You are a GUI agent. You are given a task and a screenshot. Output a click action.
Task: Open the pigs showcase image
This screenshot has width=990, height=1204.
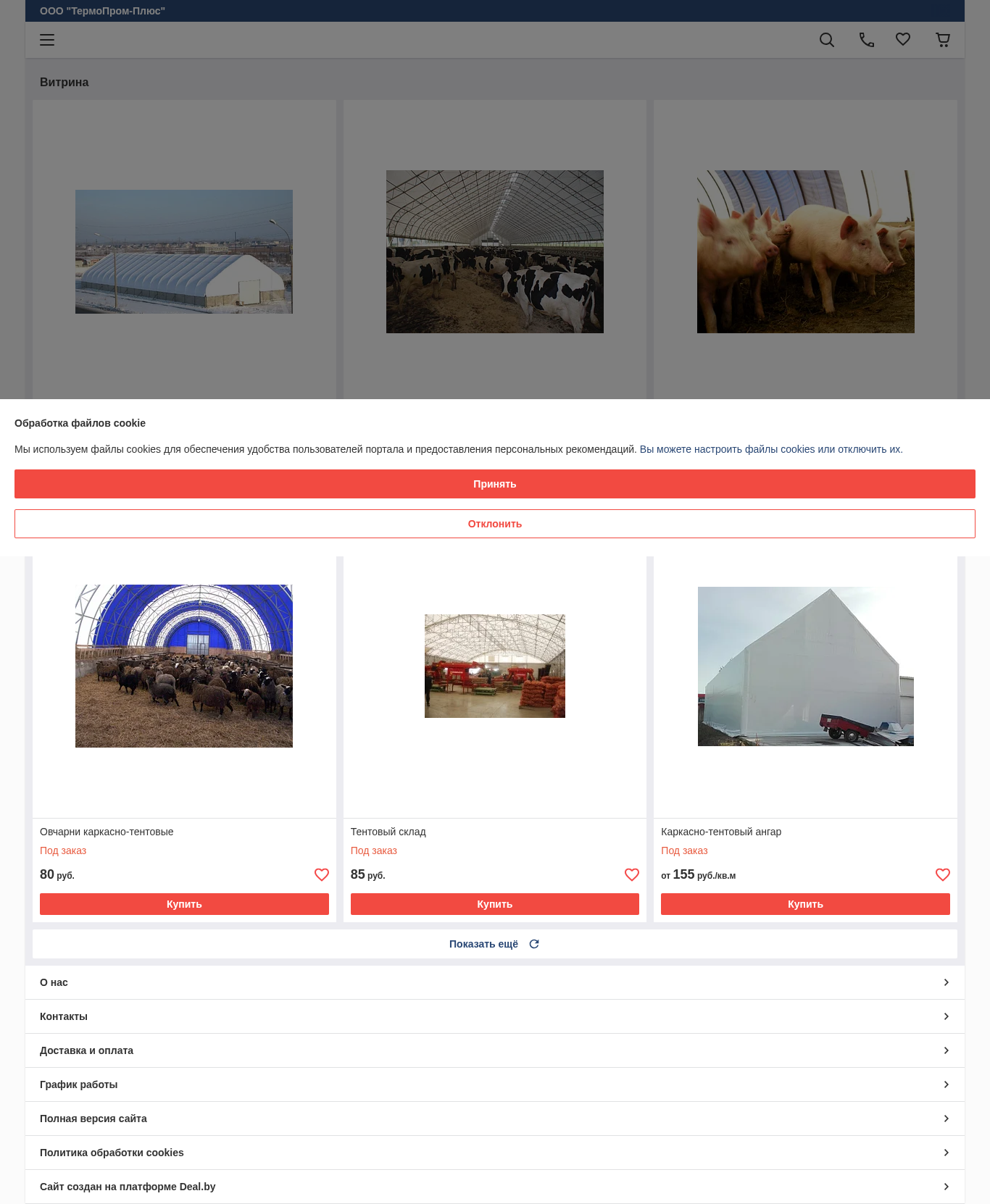(x=805, y=251)
